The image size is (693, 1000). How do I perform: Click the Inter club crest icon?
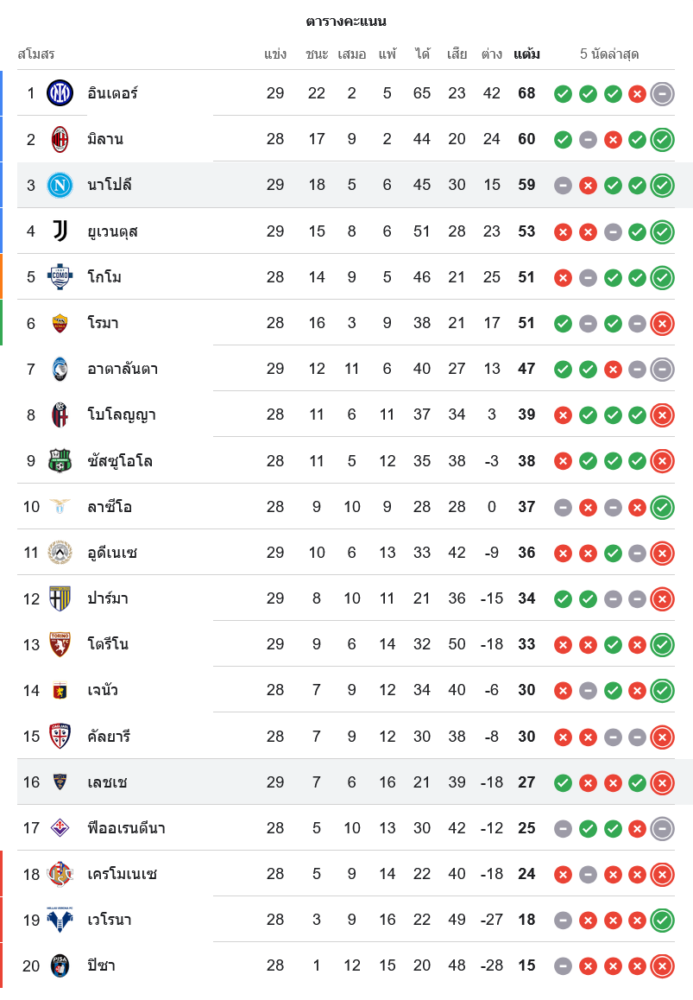click(60, 93)
